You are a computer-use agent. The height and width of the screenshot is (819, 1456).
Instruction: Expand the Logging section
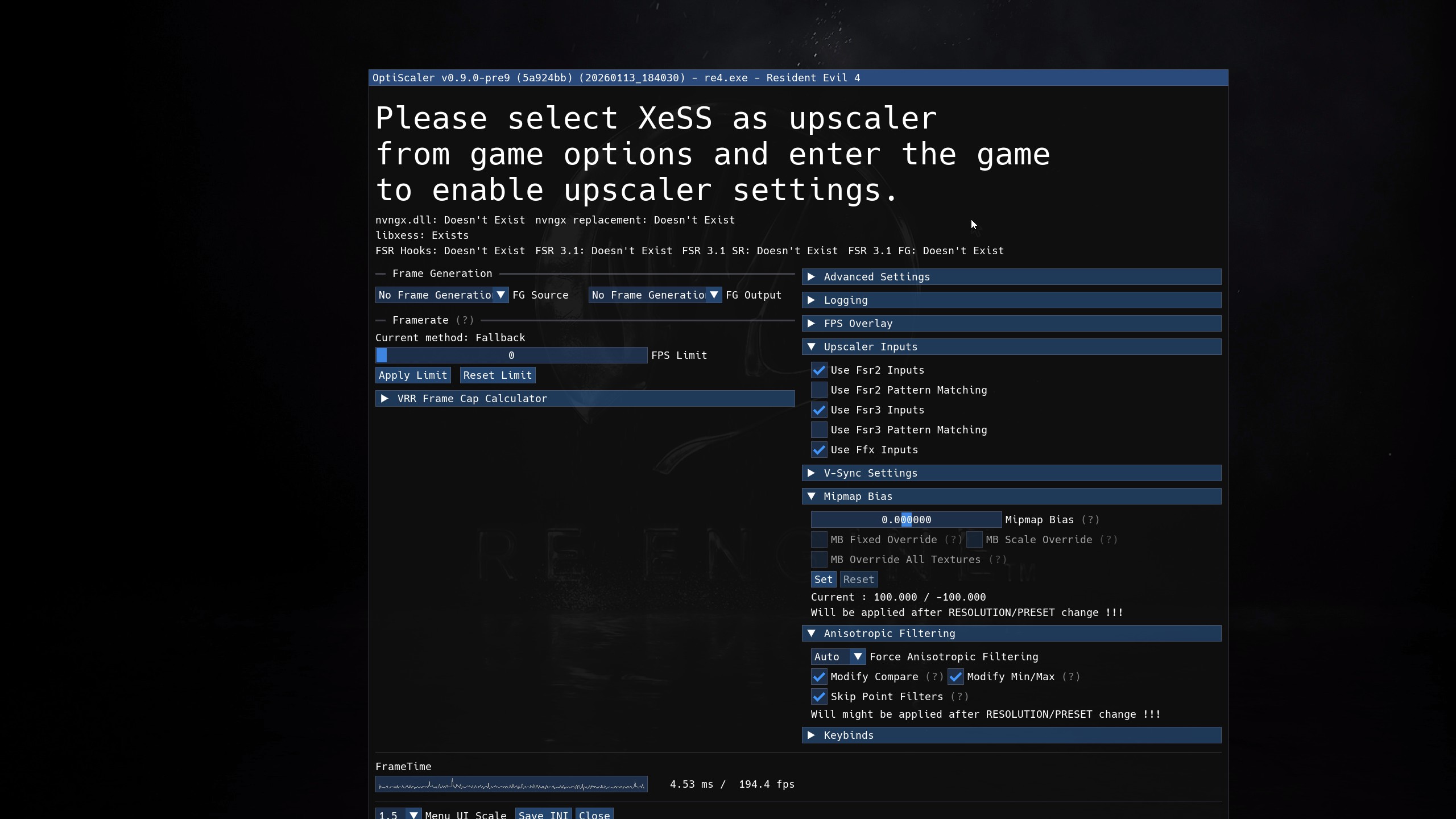[x=1011, y=300]
